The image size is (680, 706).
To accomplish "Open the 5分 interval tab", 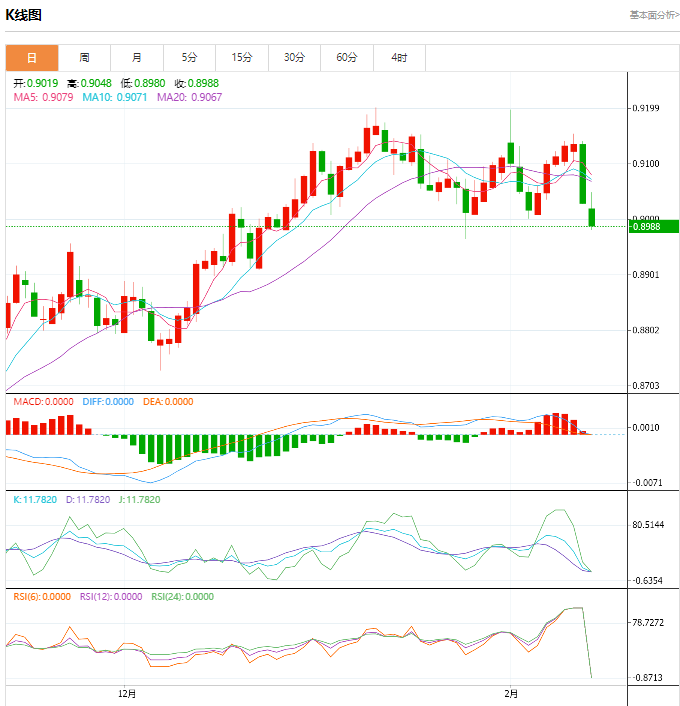I will [189, 58].
